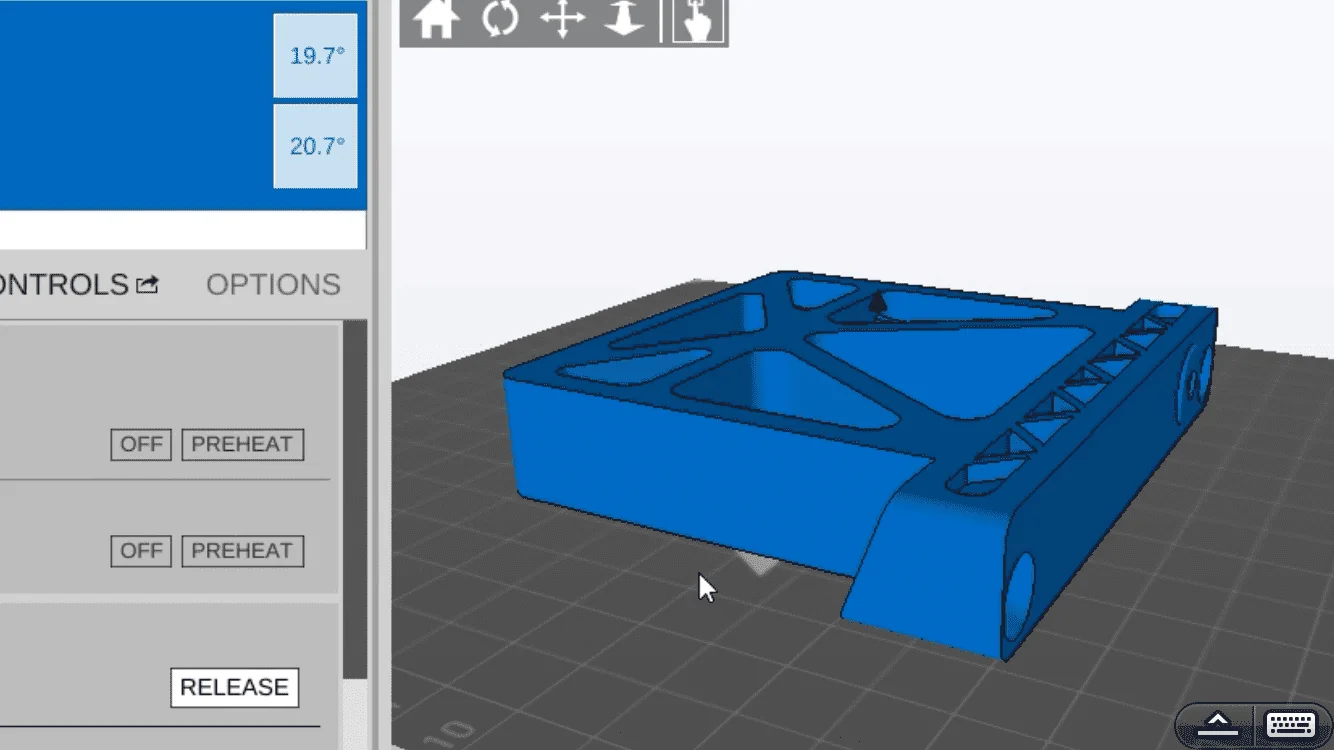The image size is (1334, 750).
Task: Pop out the Controls panel icon
Action: coord(147,285)
